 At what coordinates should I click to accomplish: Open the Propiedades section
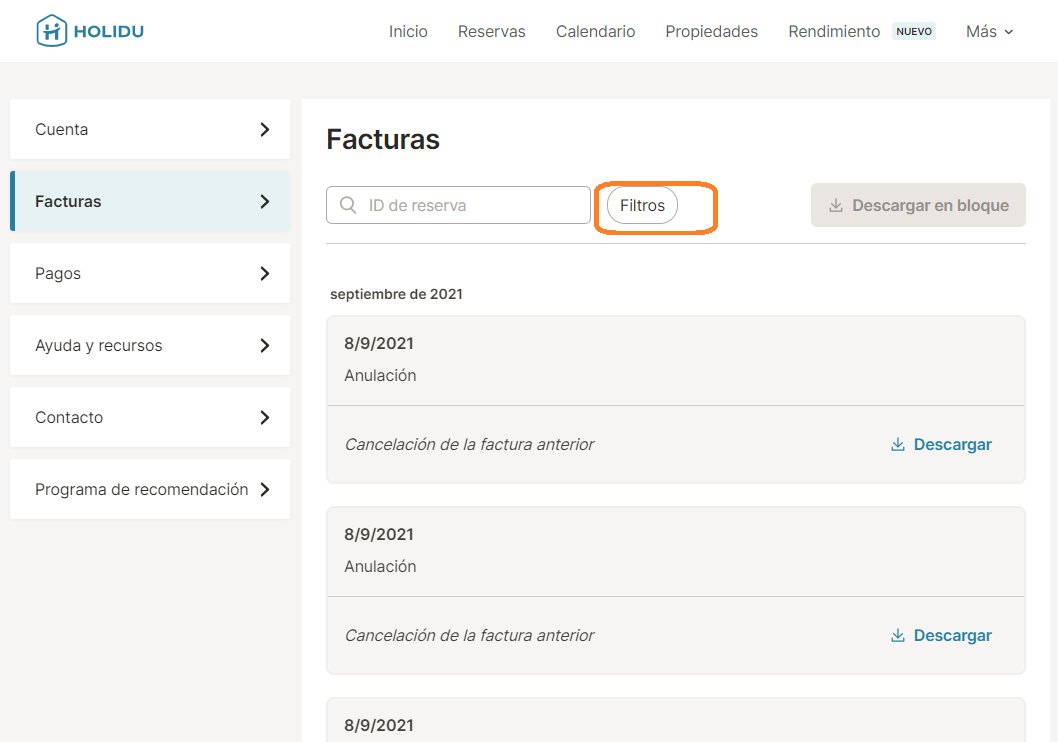pos(711,32)
